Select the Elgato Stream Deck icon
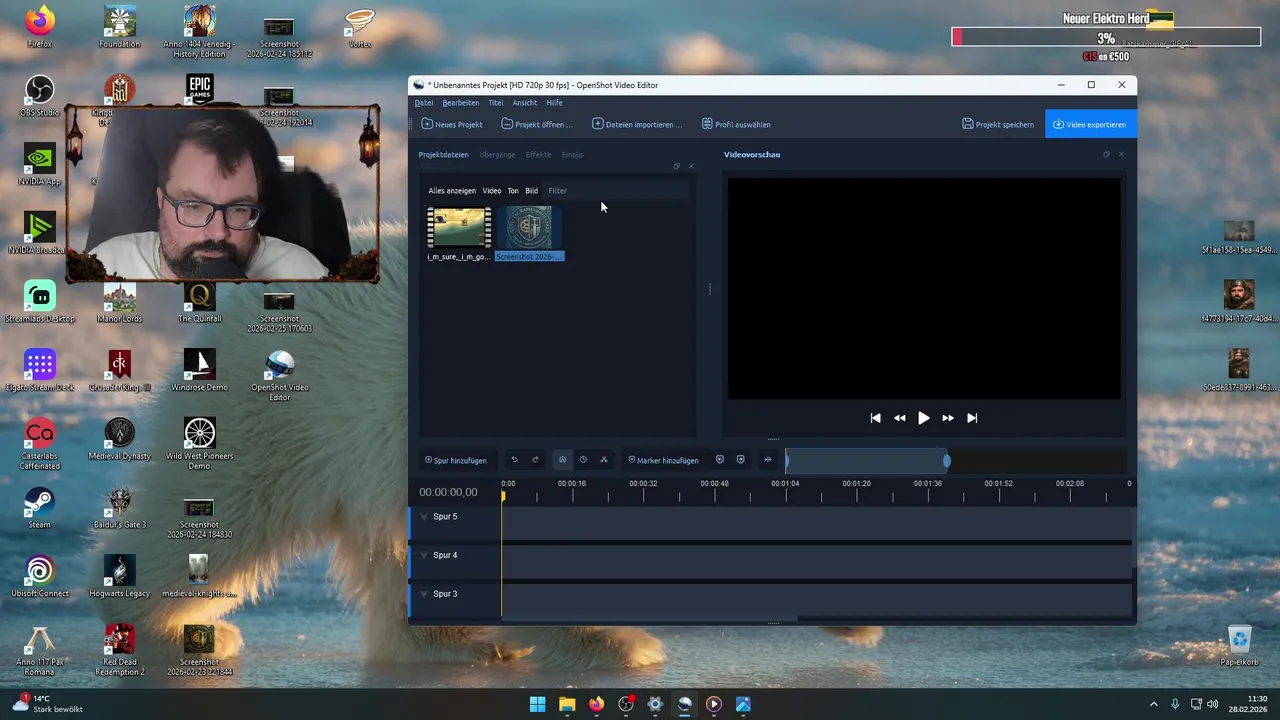The height and width of the screenshot is (720, 1280). point(39,372)
